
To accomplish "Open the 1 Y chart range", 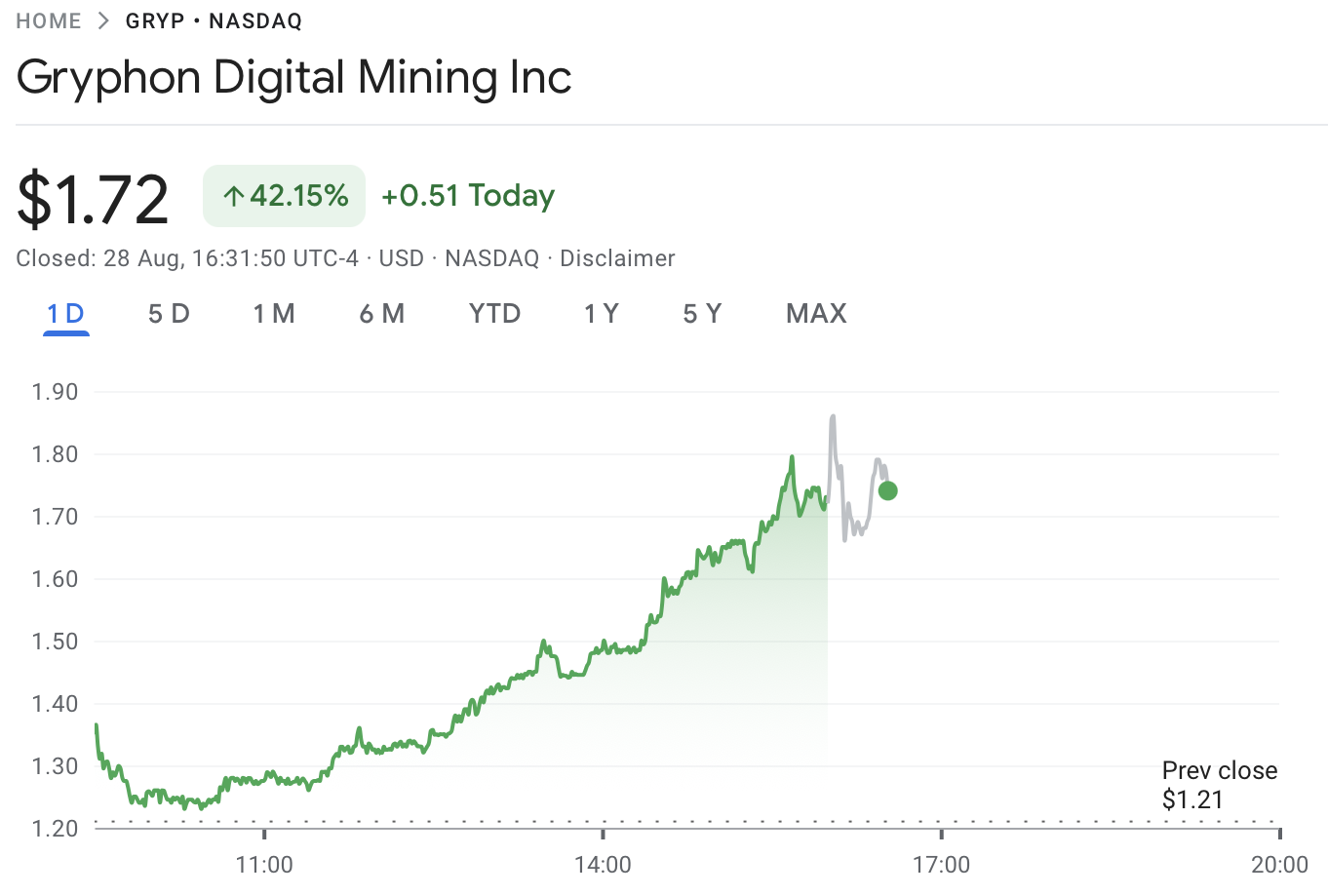I will pyautogui.click(x=602, y=314).
